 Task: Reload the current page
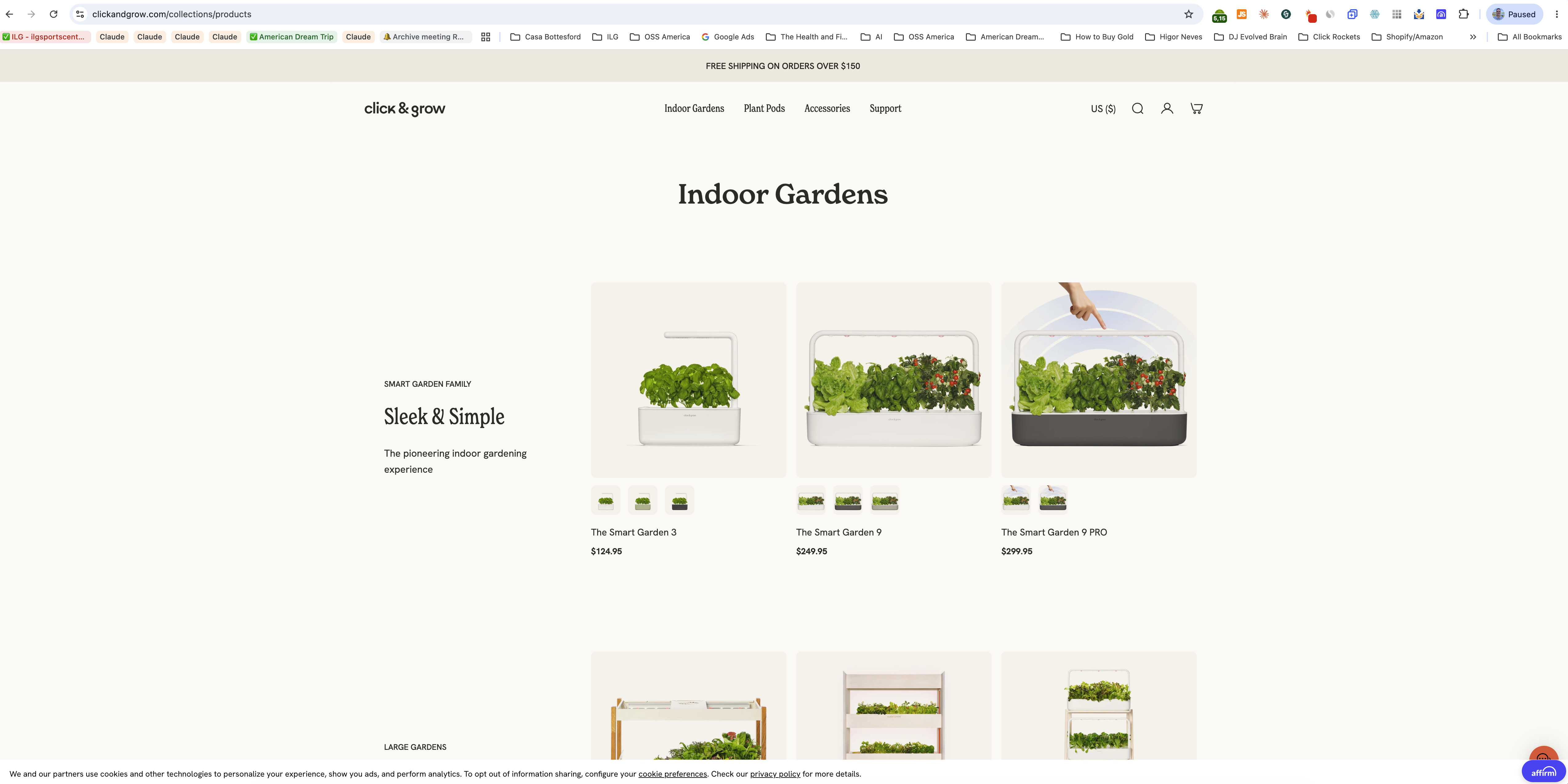[x=54, y=14]
